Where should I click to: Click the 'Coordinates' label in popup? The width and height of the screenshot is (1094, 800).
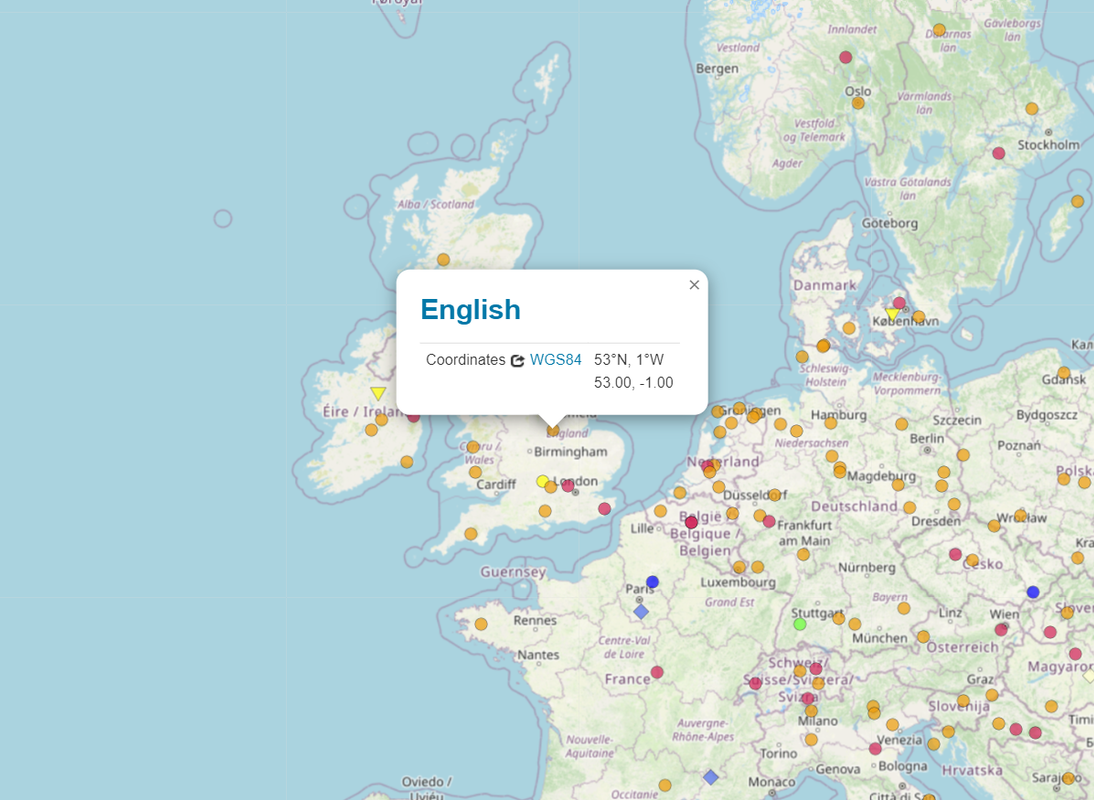(465, 360)
